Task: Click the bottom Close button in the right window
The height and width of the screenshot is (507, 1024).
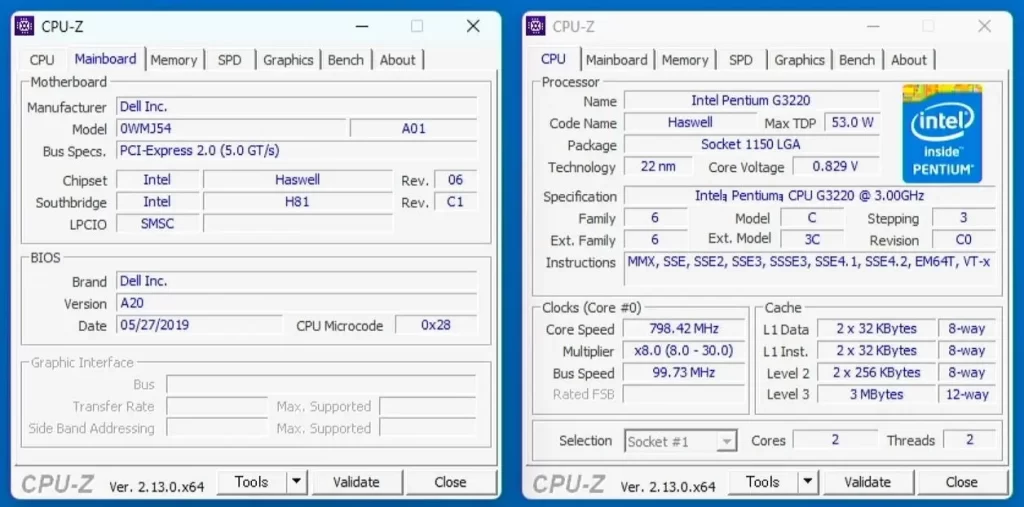Action: 961,482
